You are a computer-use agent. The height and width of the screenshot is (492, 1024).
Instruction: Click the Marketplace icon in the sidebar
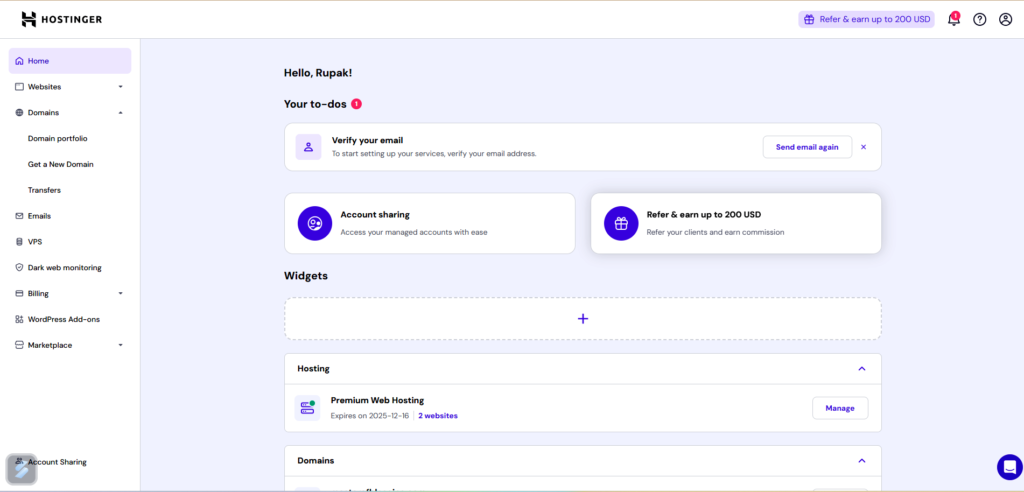coord(19,345)
